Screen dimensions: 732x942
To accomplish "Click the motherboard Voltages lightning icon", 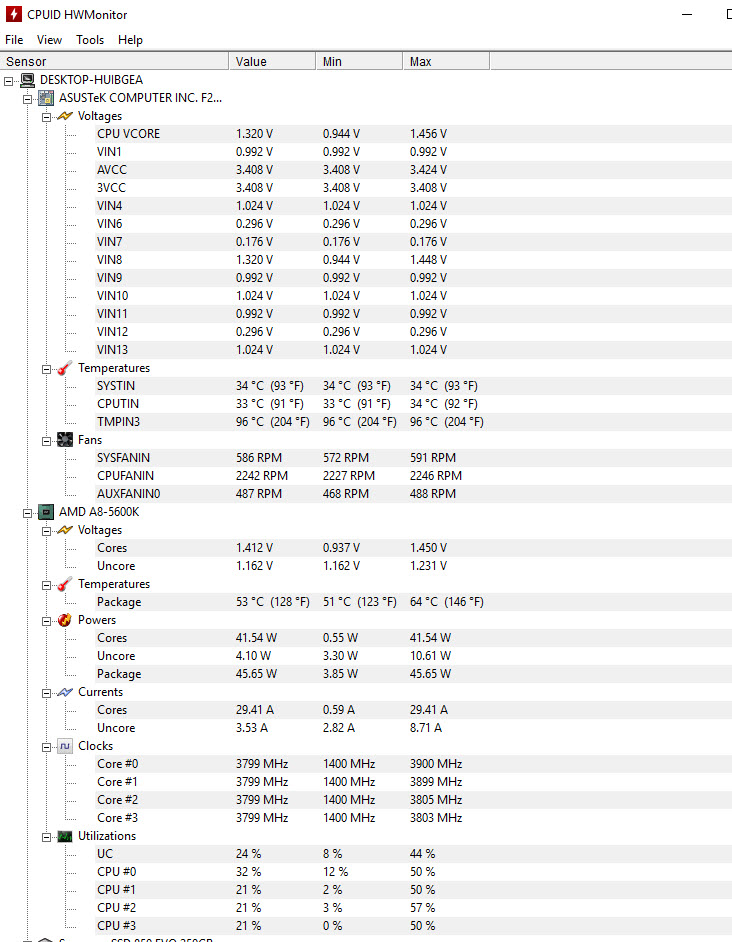I will tap(65, 116).
